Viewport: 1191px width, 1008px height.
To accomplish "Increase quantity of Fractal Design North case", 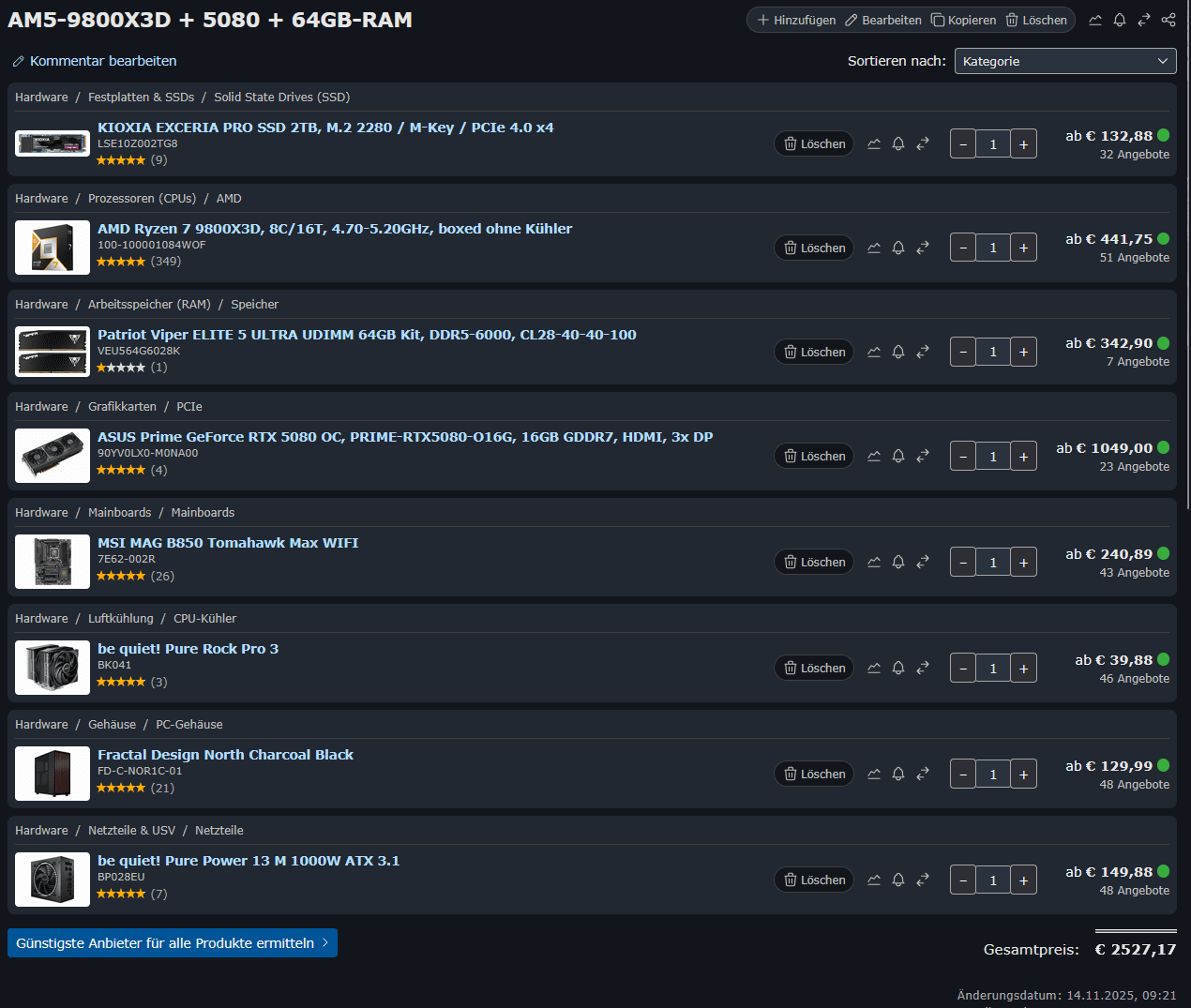I will click(1023, 774).
